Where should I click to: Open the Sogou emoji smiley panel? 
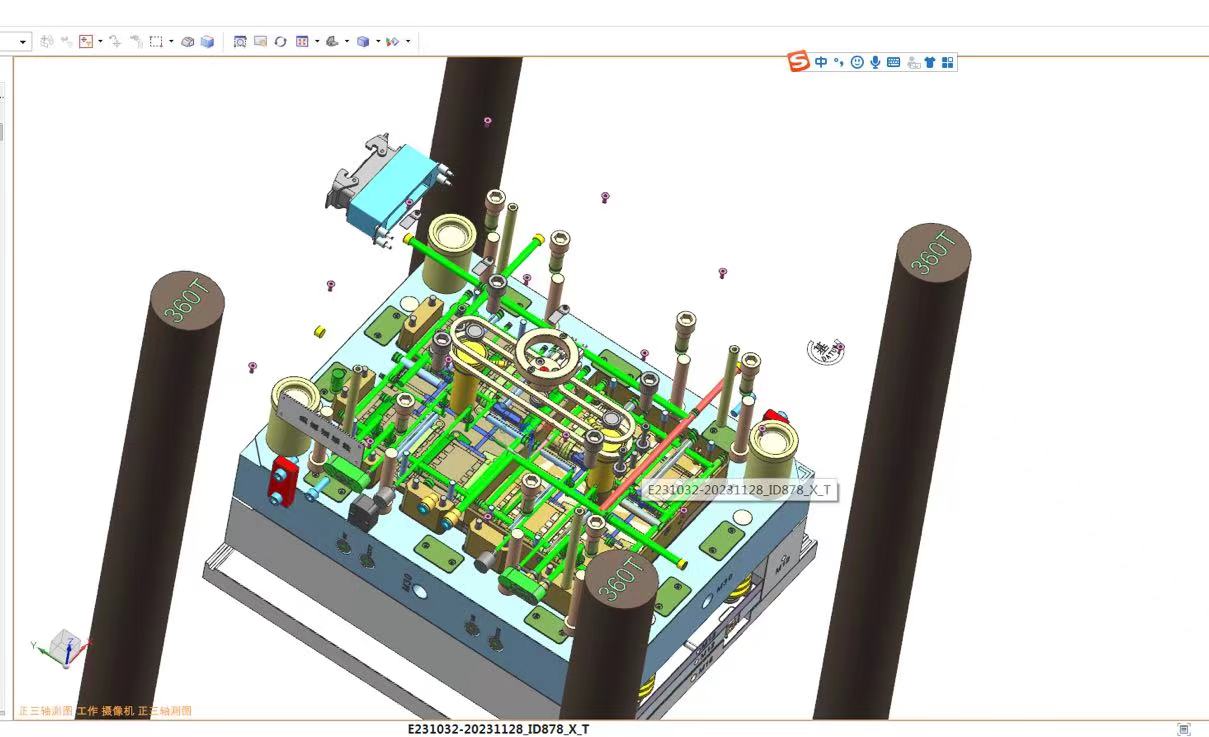(857, 62)
